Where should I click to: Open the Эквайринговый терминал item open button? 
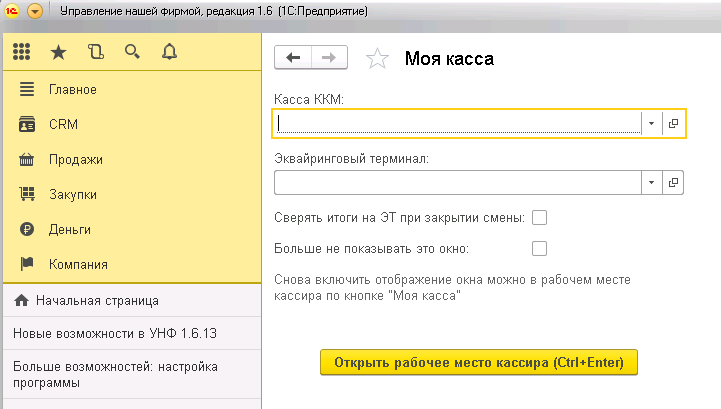point(673,183)
